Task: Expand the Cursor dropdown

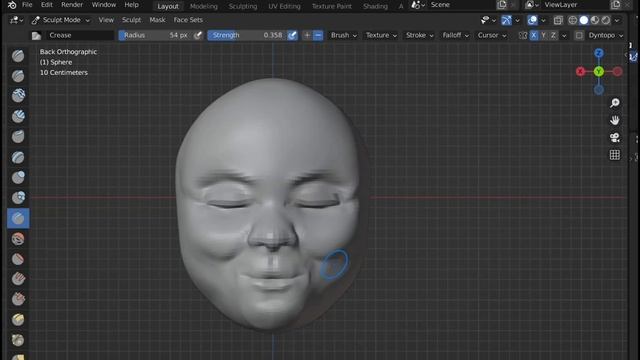Action: pos(492,36)
